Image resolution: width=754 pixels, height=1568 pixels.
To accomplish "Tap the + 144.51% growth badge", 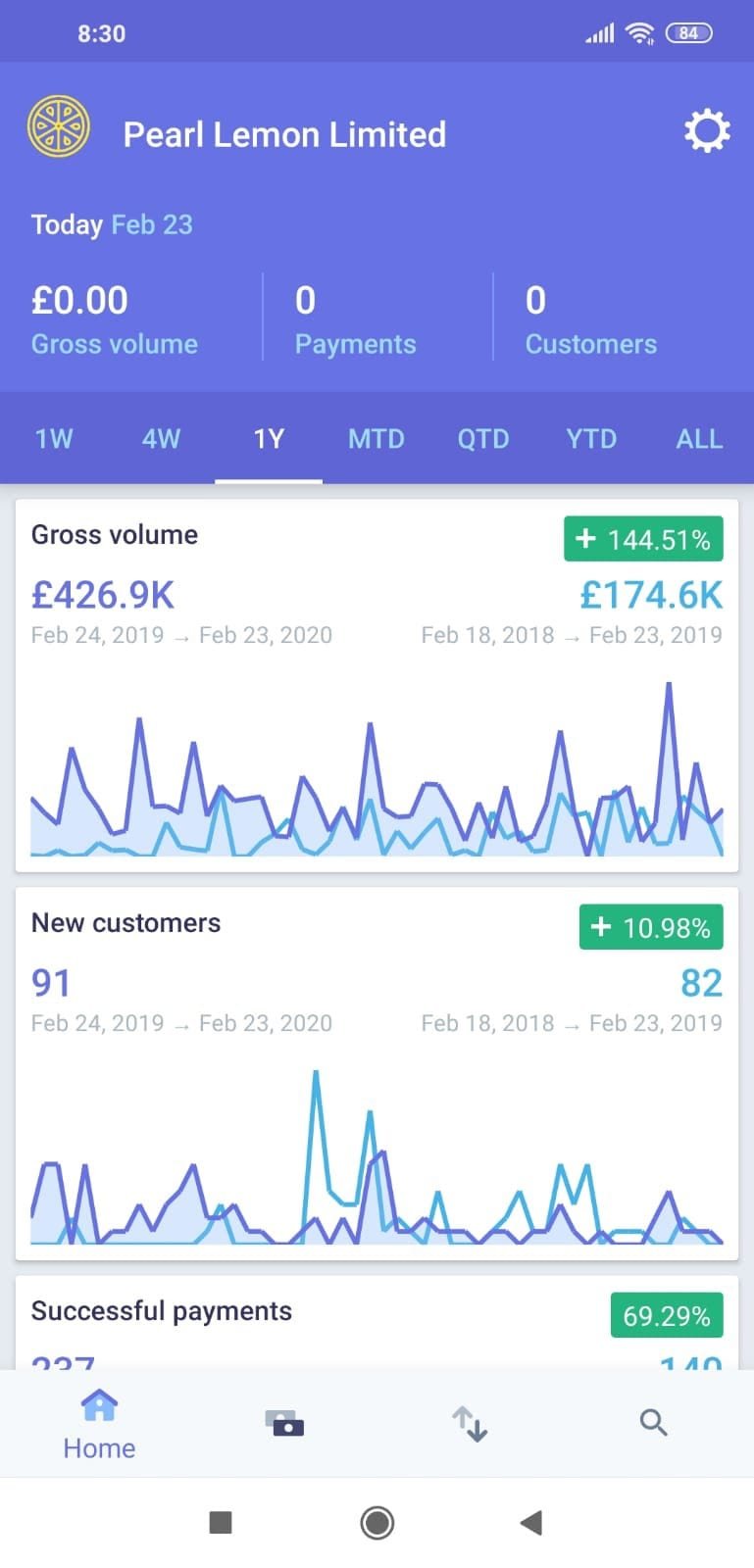I will point(643,539).
